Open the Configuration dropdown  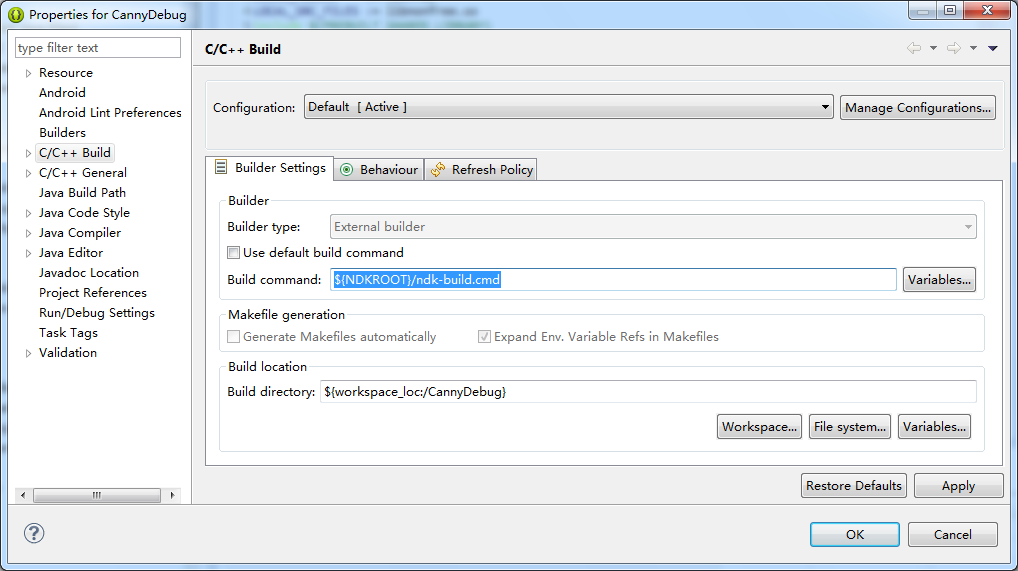[568, 107]
